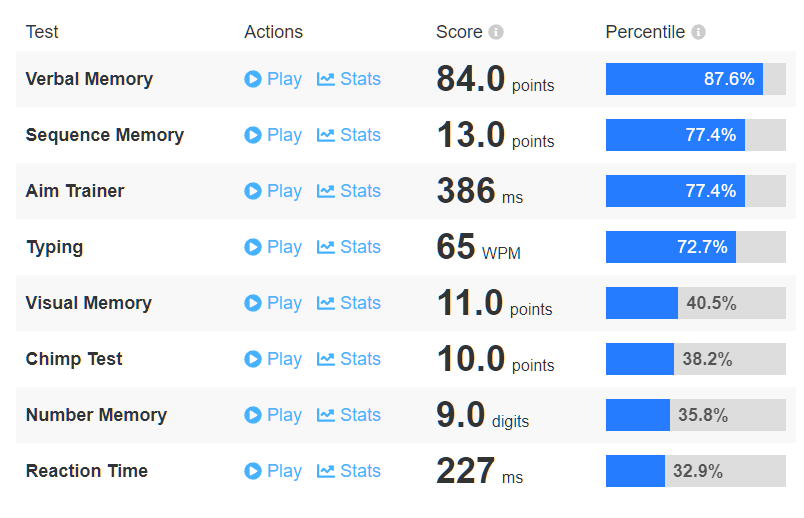The width and height of the screenshot is (804, 518).
Task: Click the info icon next to Percentile
Action: [x=698, y=32]
